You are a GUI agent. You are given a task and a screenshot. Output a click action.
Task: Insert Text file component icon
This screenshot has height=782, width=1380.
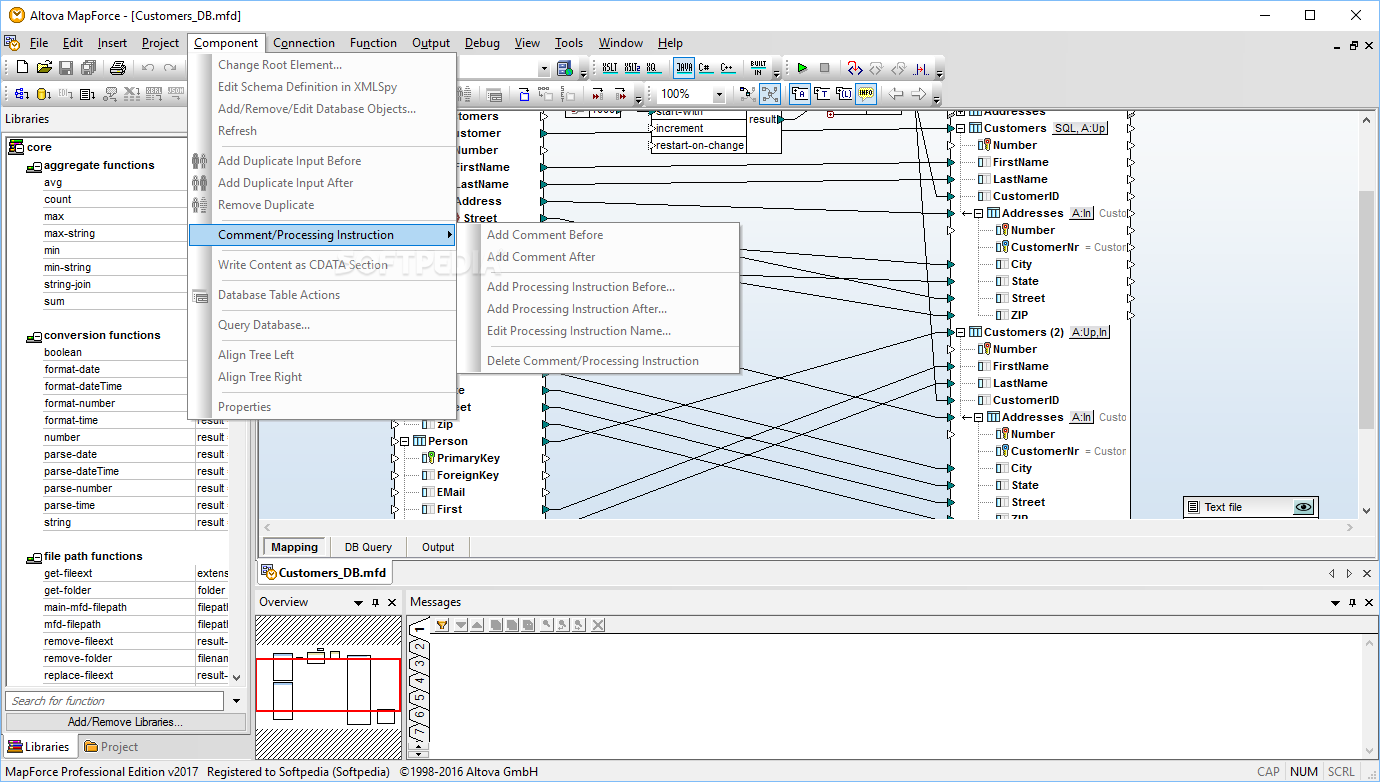point(87,94)
